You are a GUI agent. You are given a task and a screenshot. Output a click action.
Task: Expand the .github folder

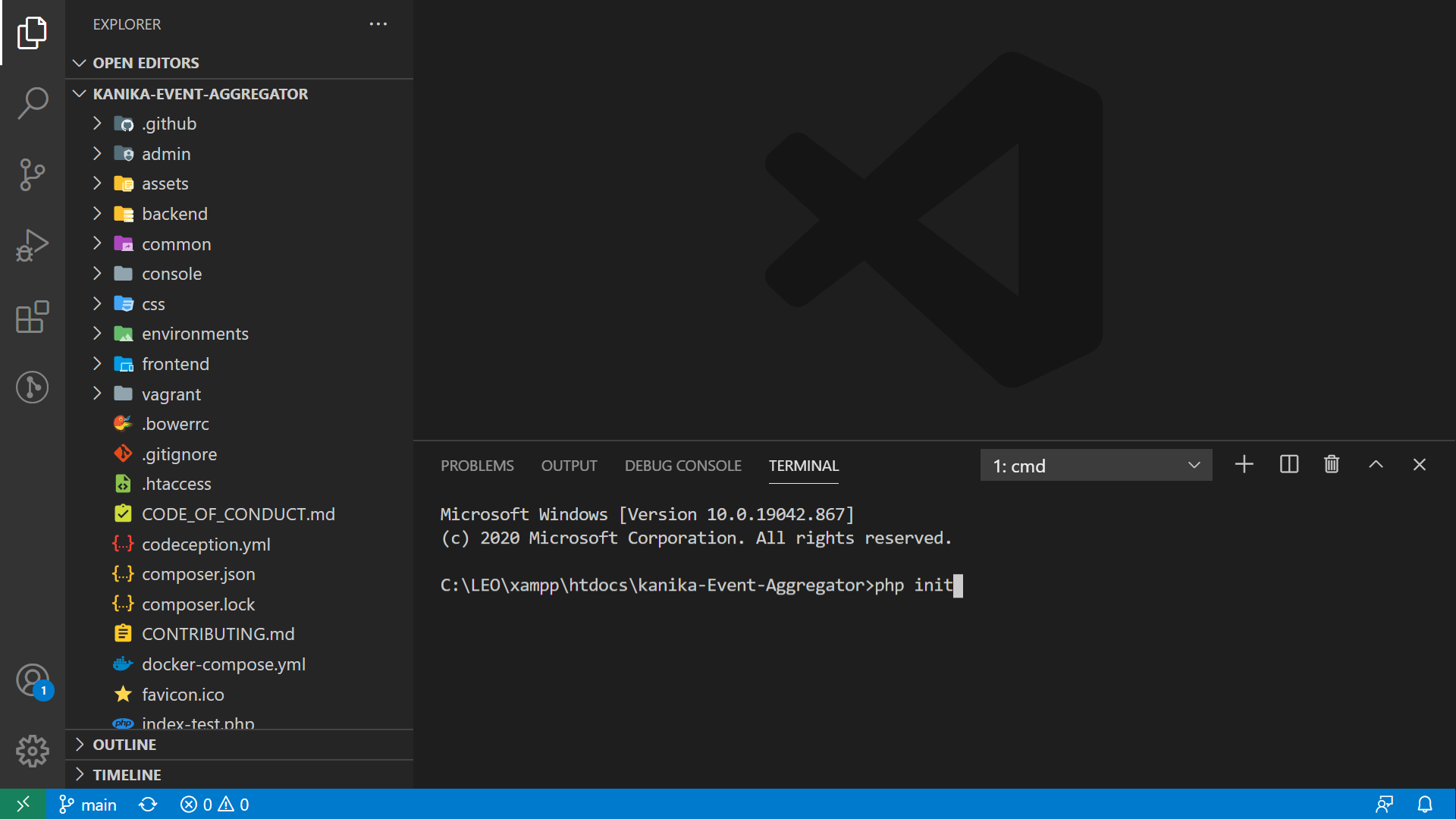pyautogui.click(x=239, y=124)
